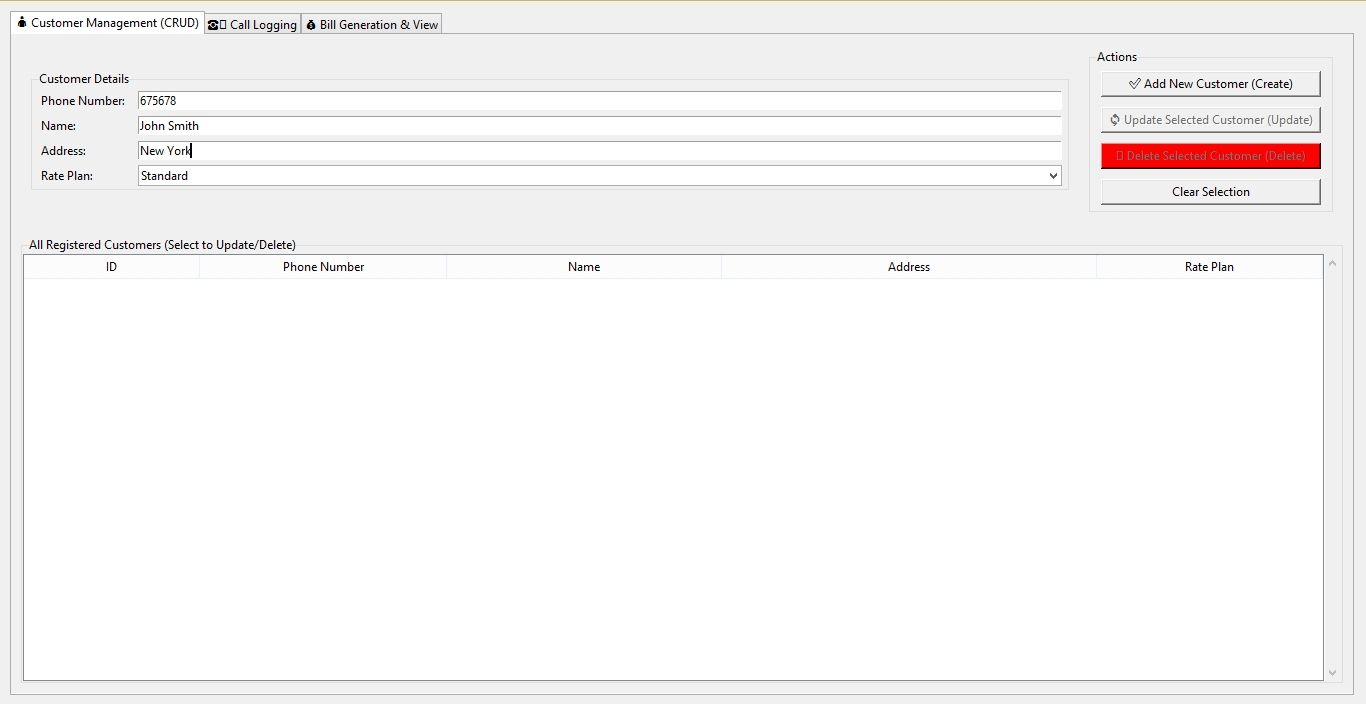The width and height of the screenshot is (1366, 704).
Task: Click into the Name text field
Action: 598,126
